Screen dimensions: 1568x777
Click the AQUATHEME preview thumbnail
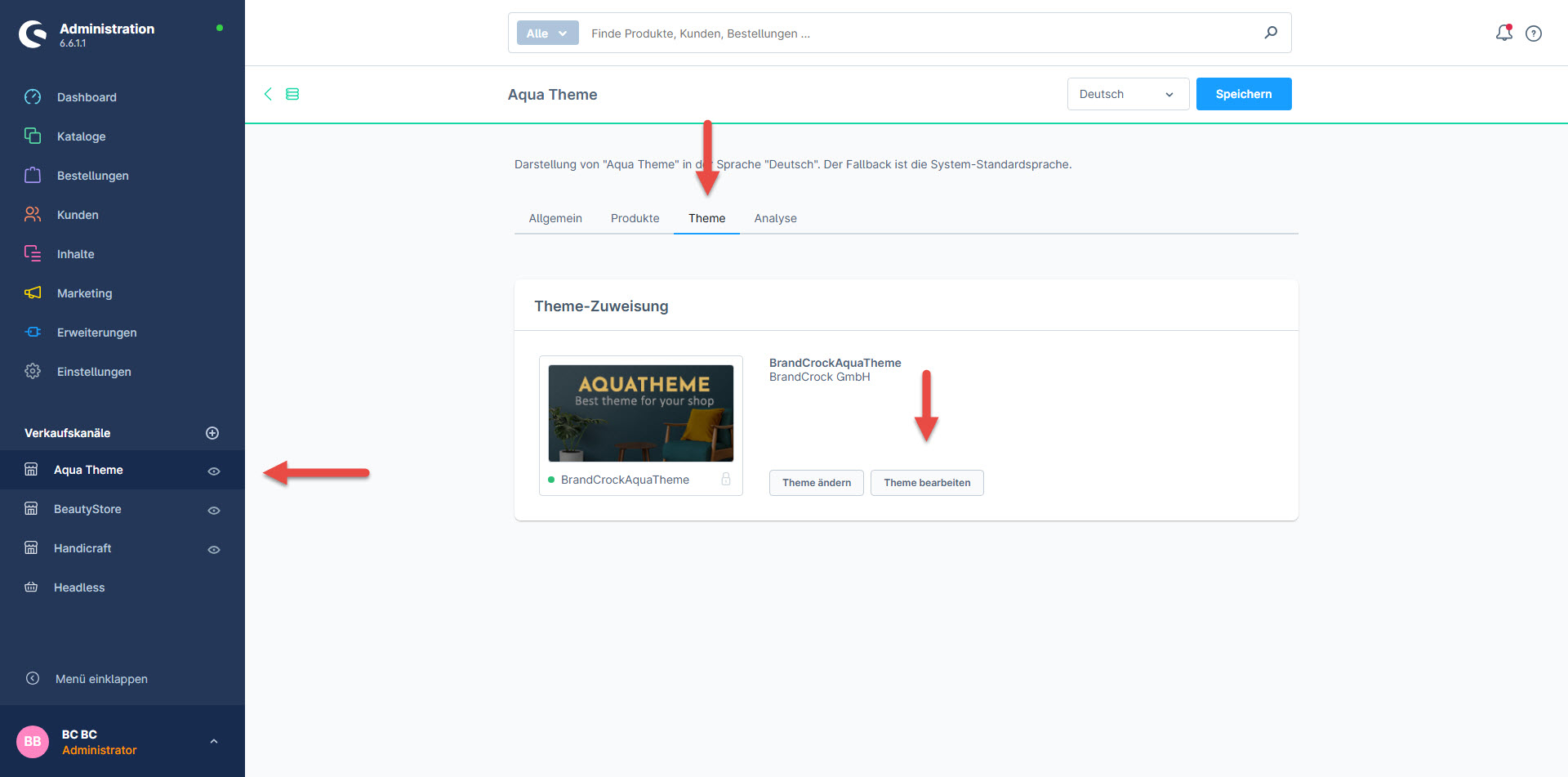click(x=641, y=413)
